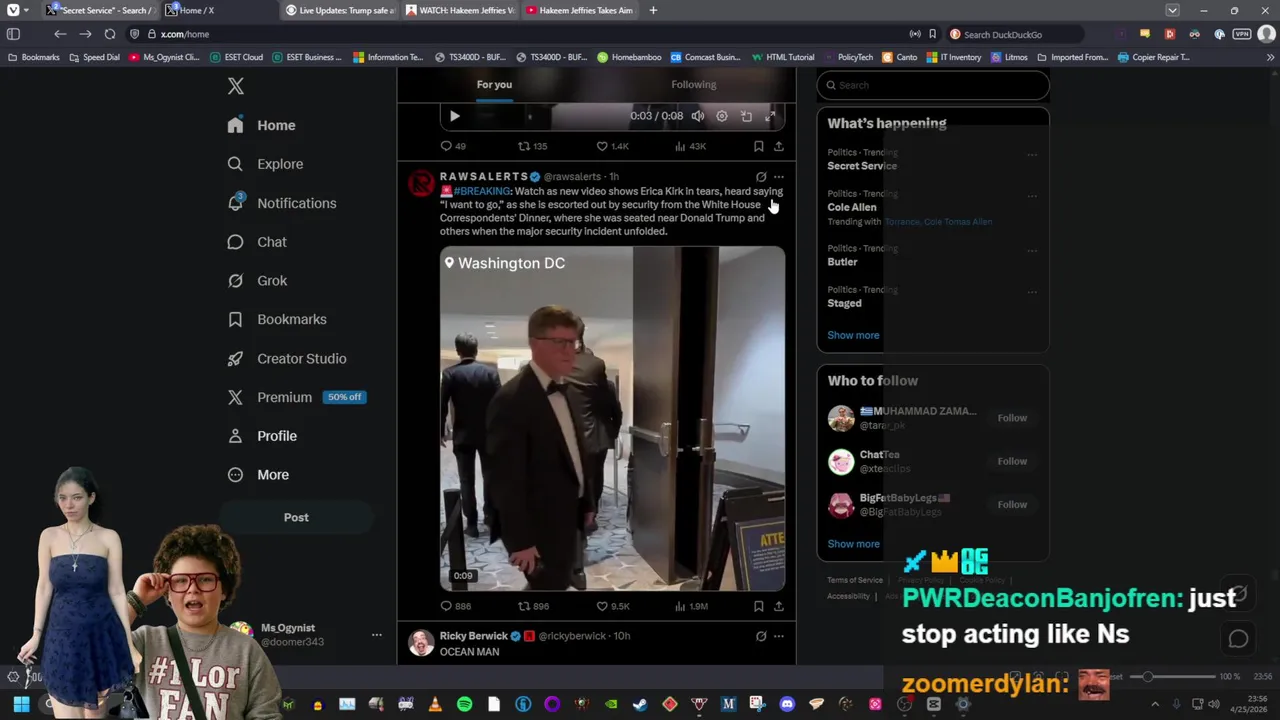
Task: Open options for Cole Allen trend
Action: [1032, 196]
